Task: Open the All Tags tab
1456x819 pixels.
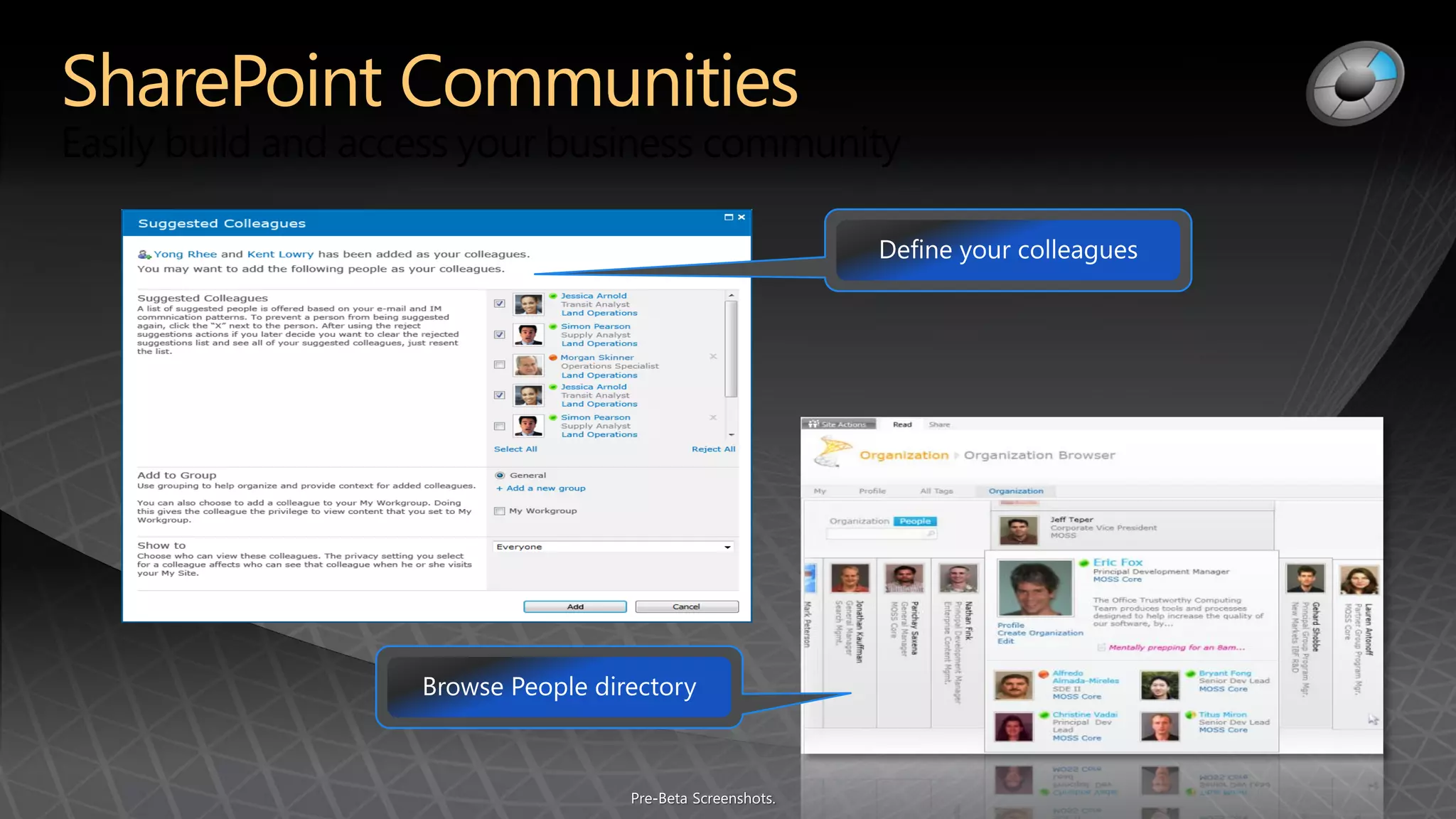Action: click(x=936, y=491)
